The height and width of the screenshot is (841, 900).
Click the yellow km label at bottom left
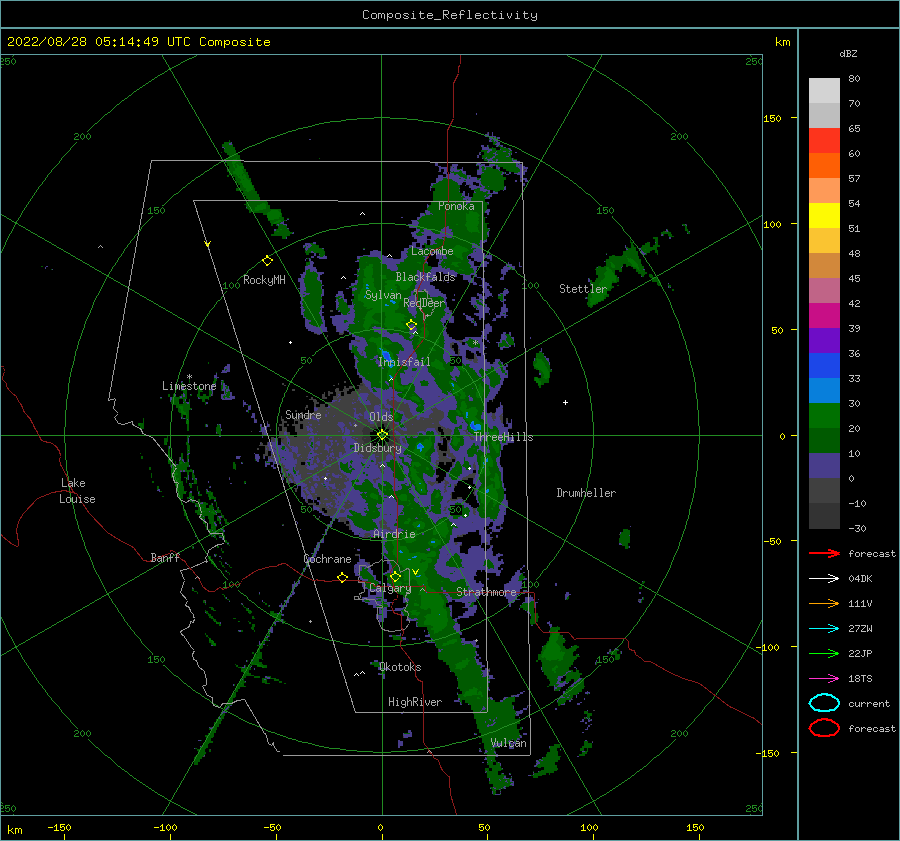coord(14,830)
